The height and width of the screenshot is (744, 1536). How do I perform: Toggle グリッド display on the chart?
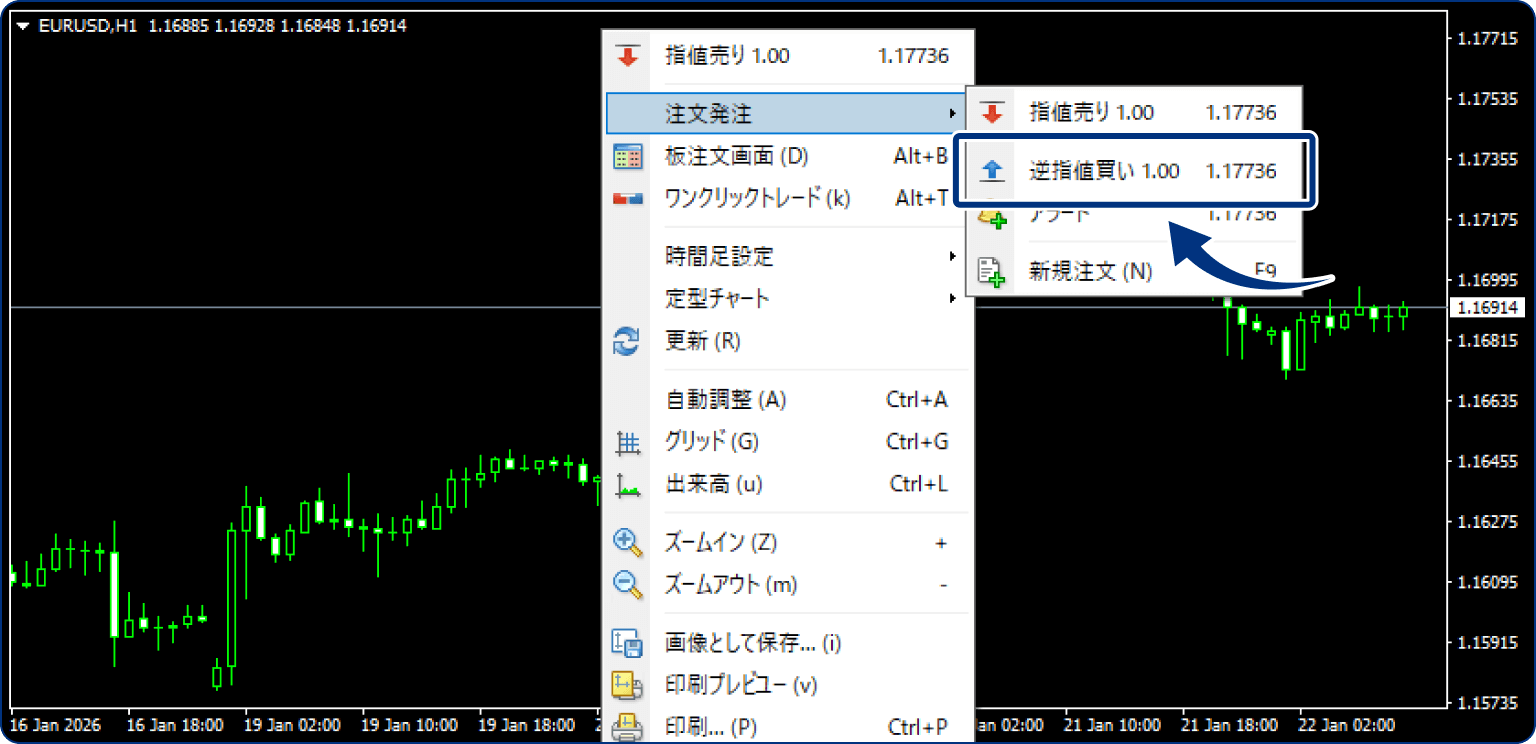(x=710, y=442)
